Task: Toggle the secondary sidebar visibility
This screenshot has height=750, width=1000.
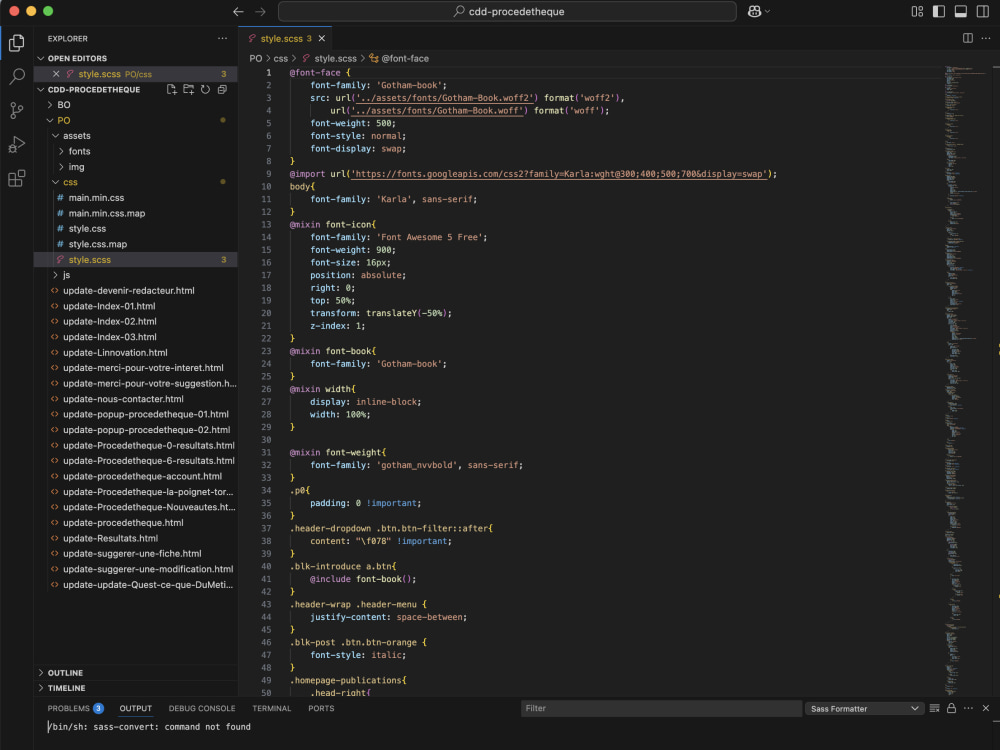Action: (983, 11)
